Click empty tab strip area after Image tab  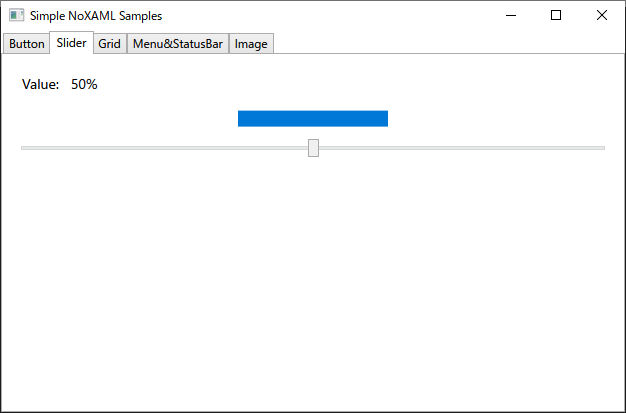[447, 43]
